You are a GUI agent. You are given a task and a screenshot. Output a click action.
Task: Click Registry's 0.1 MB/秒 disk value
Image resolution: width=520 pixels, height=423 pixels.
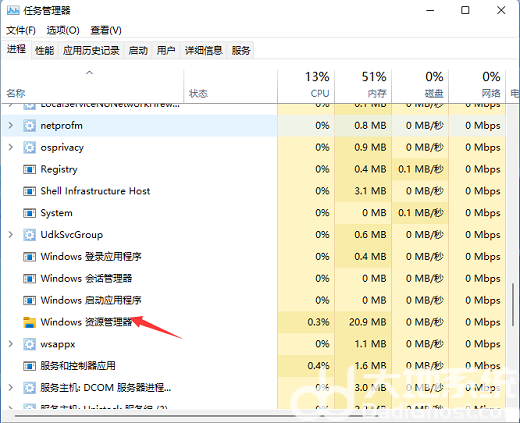421,169
